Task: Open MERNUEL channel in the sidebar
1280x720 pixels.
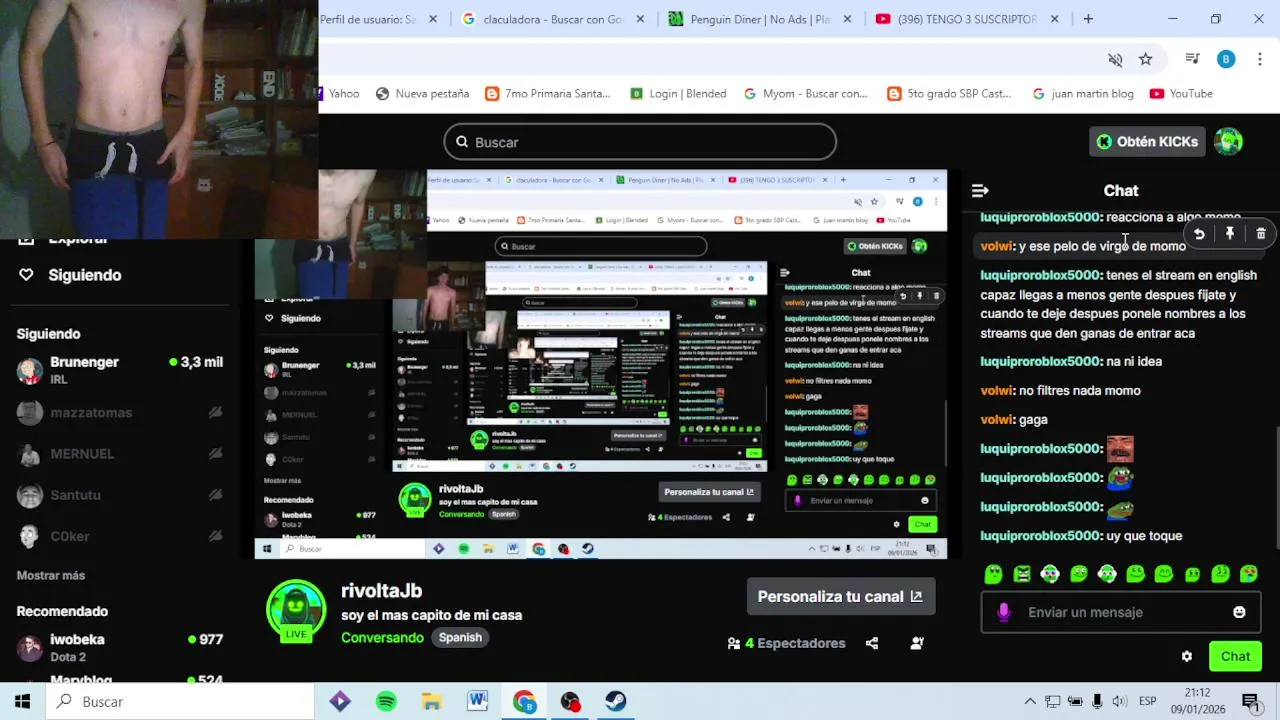Action: tap(120, 453)
